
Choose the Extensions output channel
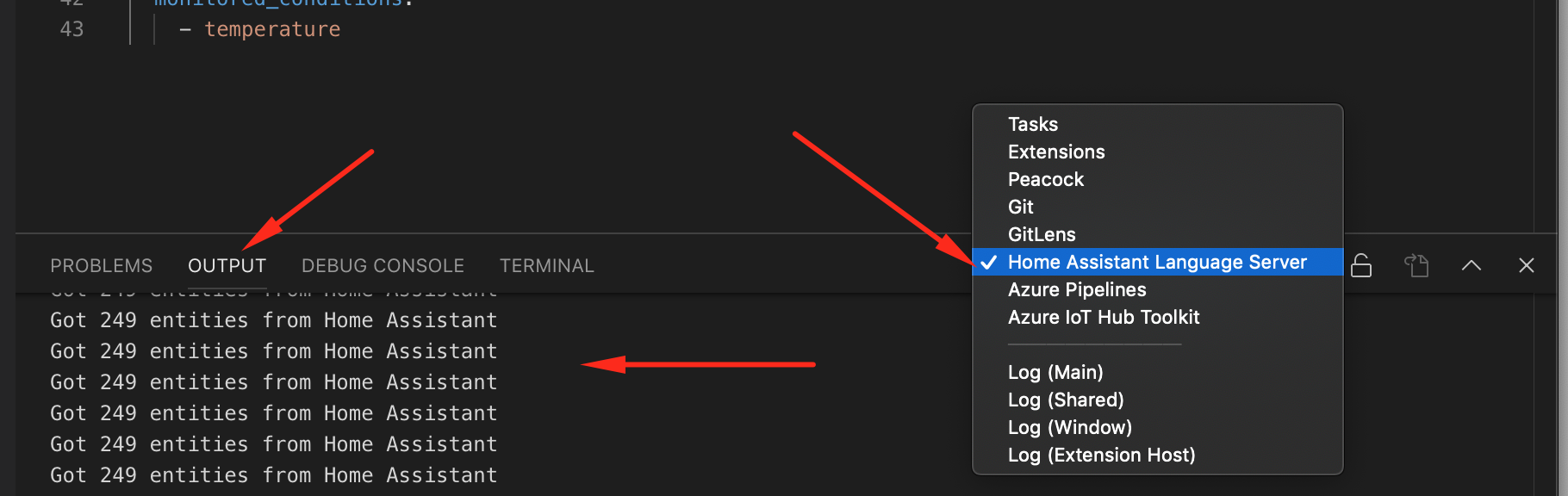[x=1056, y=152]
